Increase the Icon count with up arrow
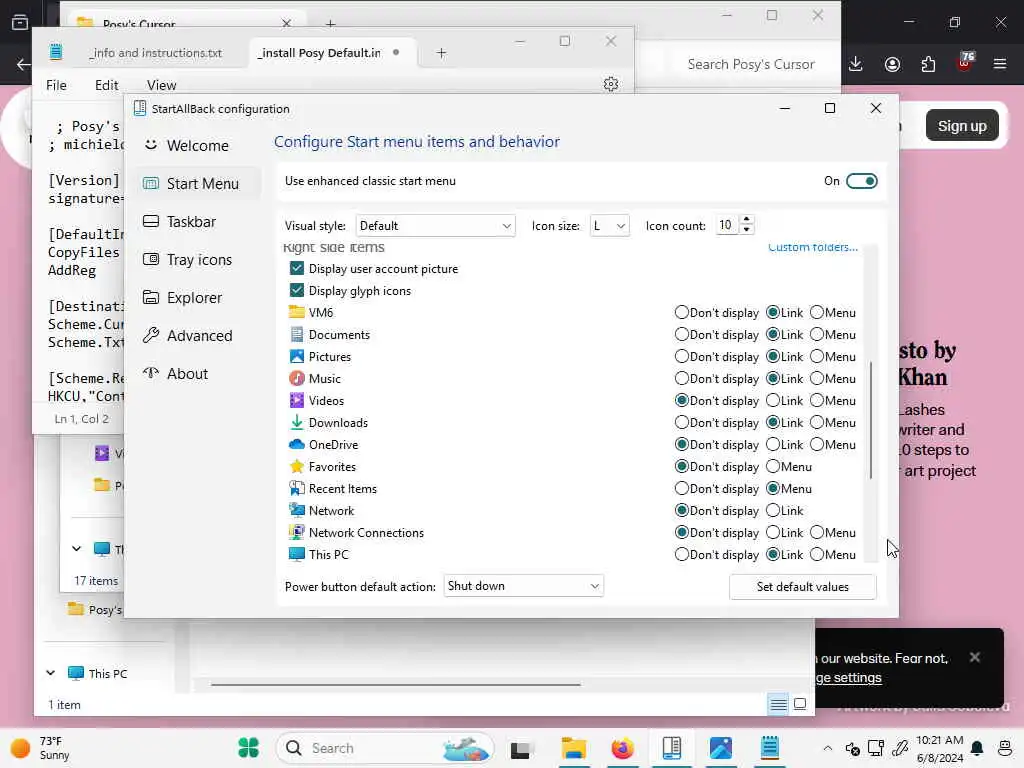Viewport: 1024px width, 768px height. tap(746, 220)
